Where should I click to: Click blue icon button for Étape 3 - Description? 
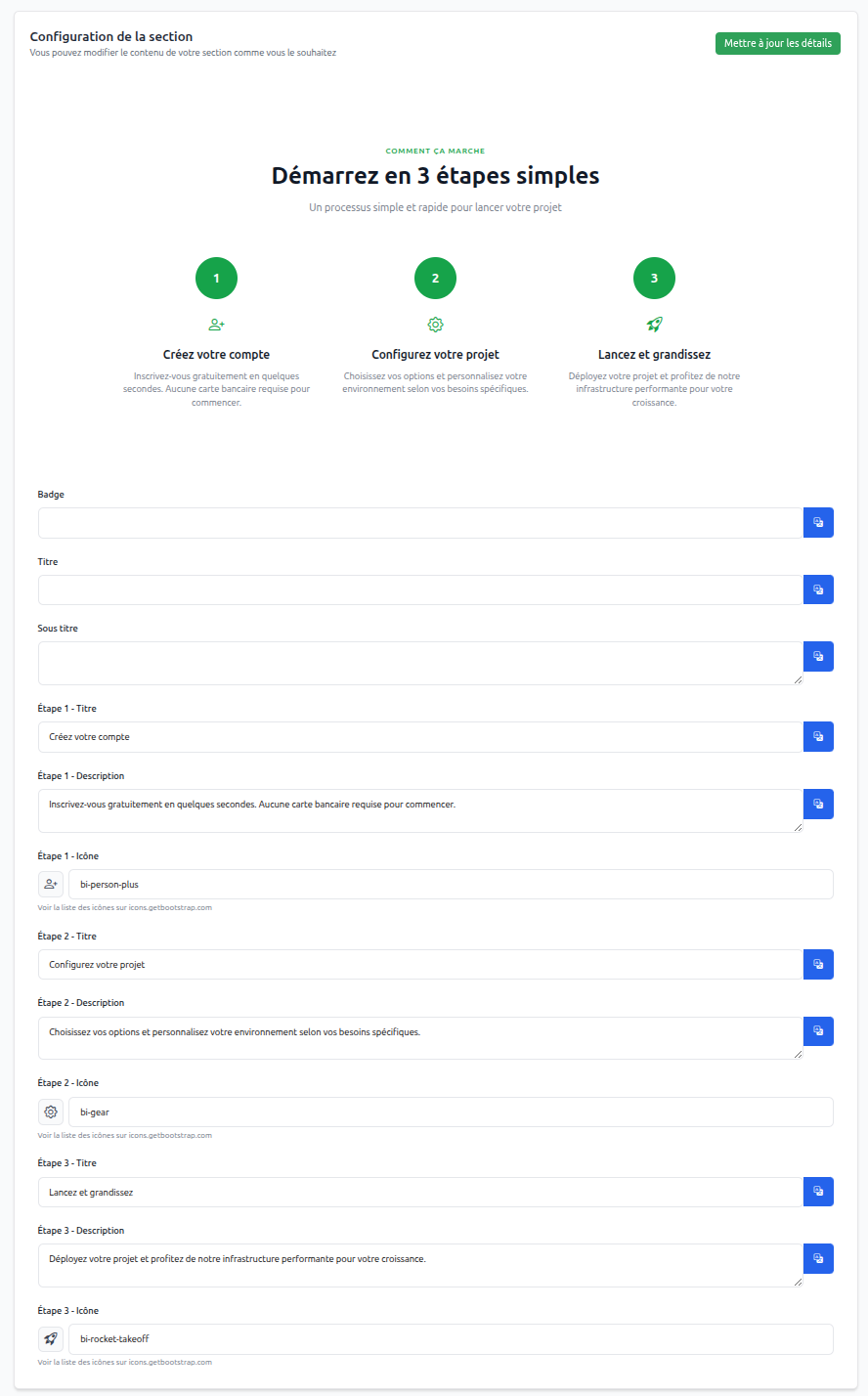818,1258
